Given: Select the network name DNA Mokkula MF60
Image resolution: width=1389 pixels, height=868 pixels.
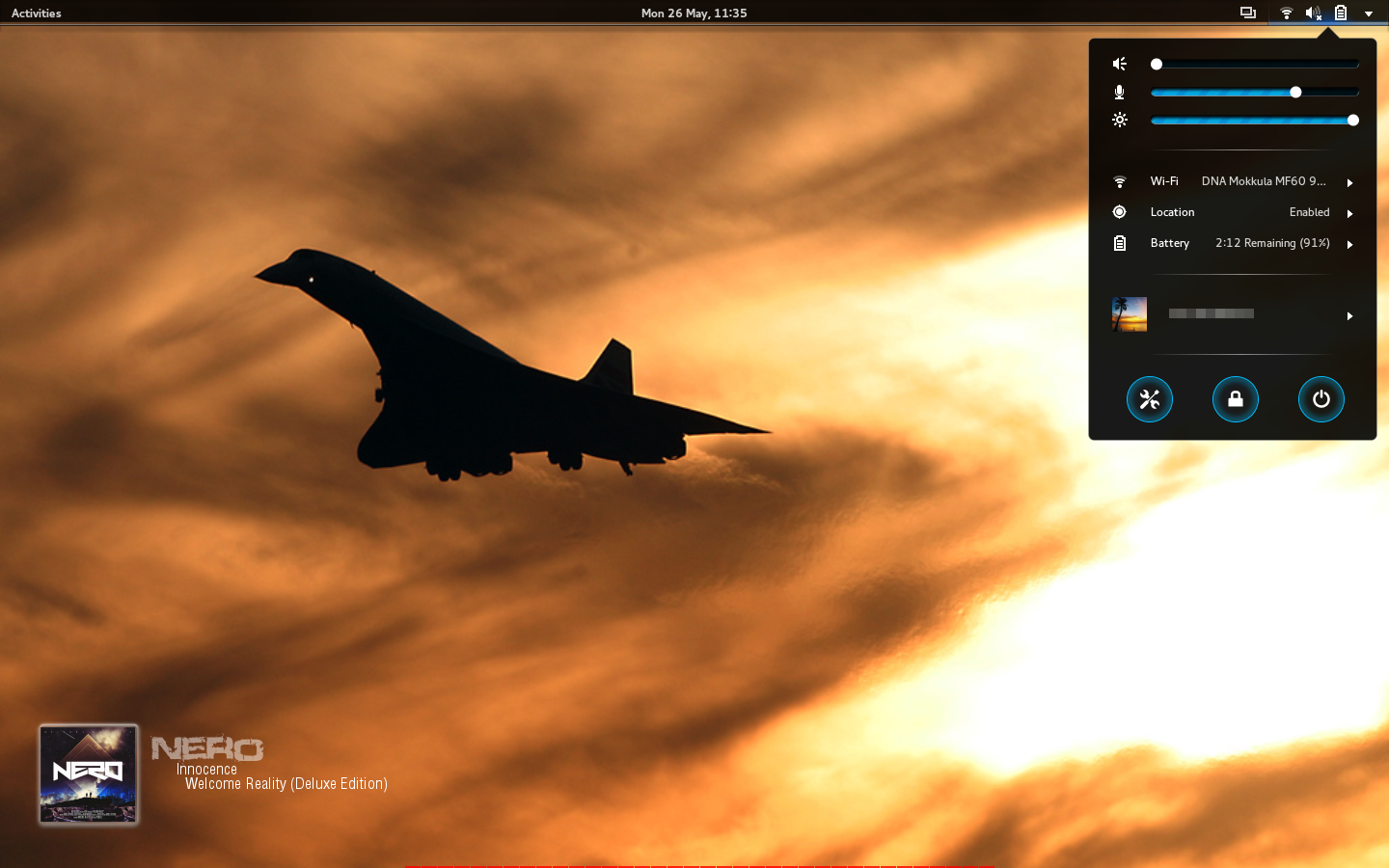Looking at the screenshot, I should click(1264, 181).
